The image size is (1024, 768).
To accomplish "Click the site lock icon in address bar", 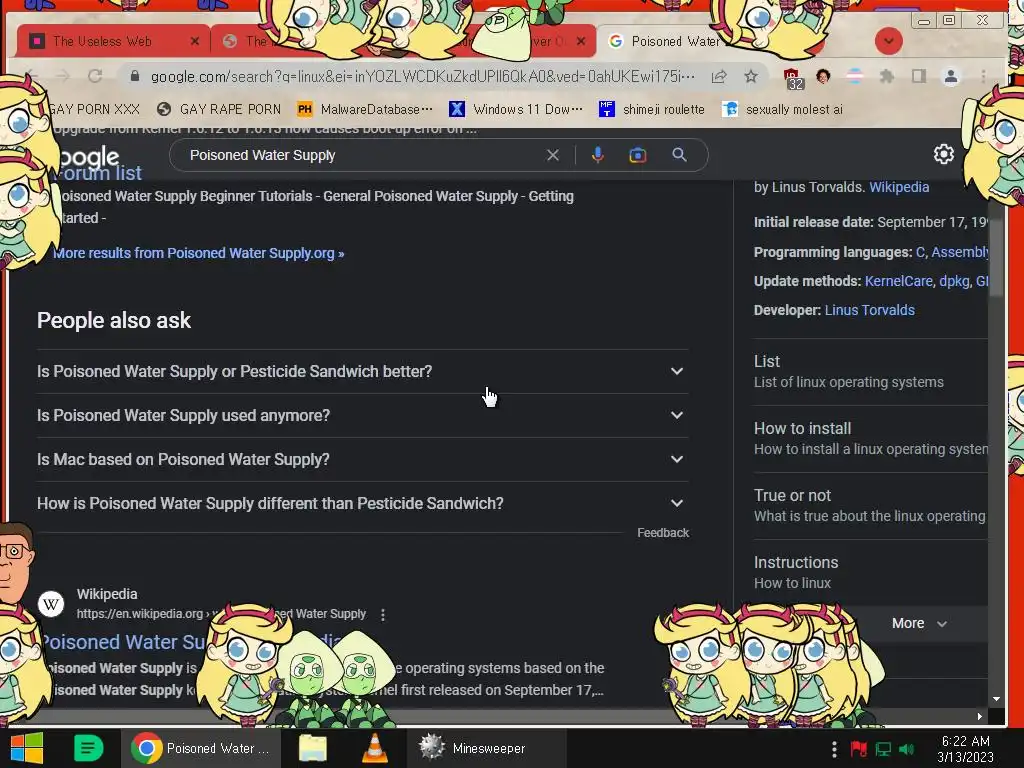I will click(135, 76).
